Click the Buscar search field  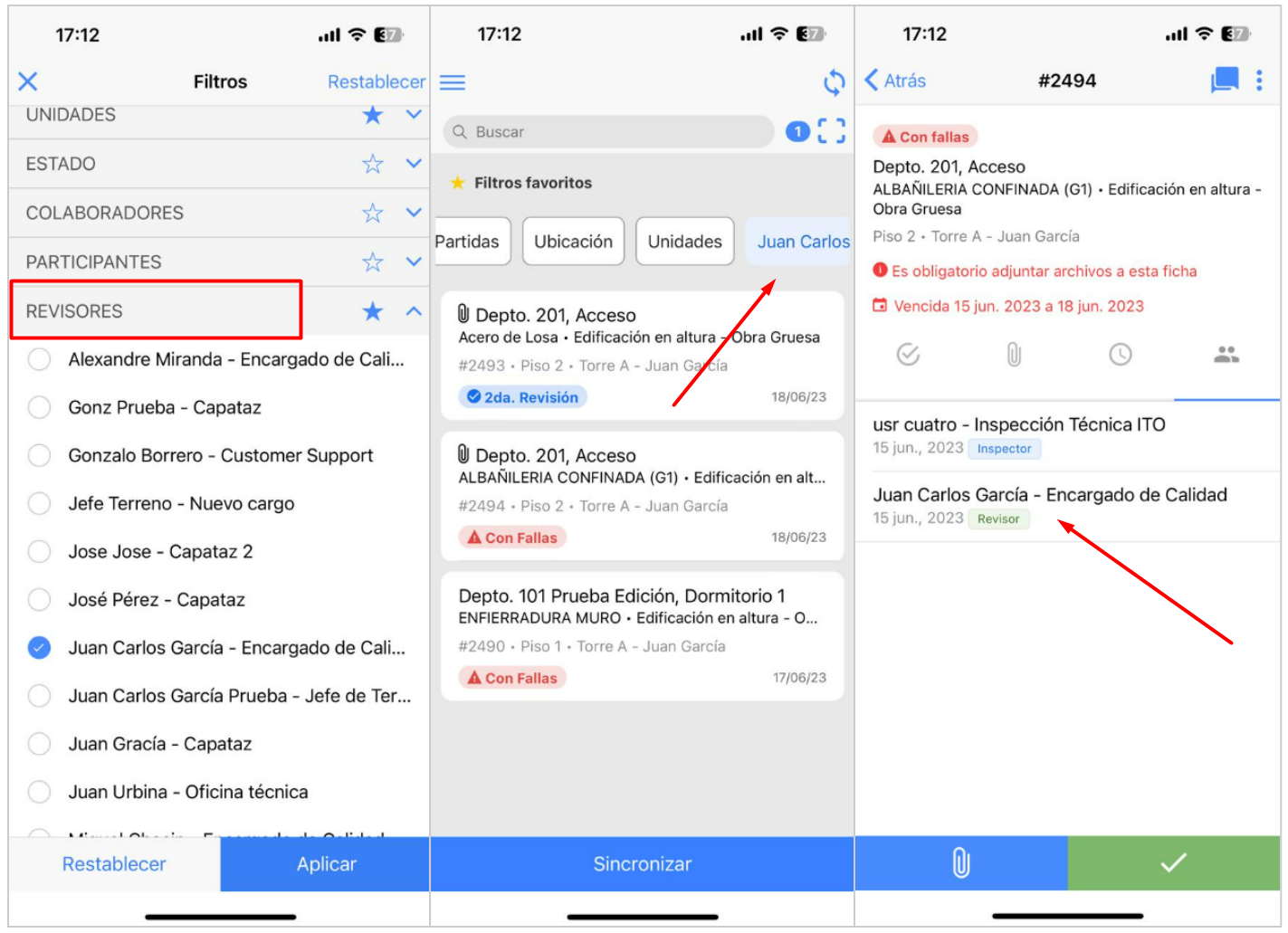tap(609, 132)
